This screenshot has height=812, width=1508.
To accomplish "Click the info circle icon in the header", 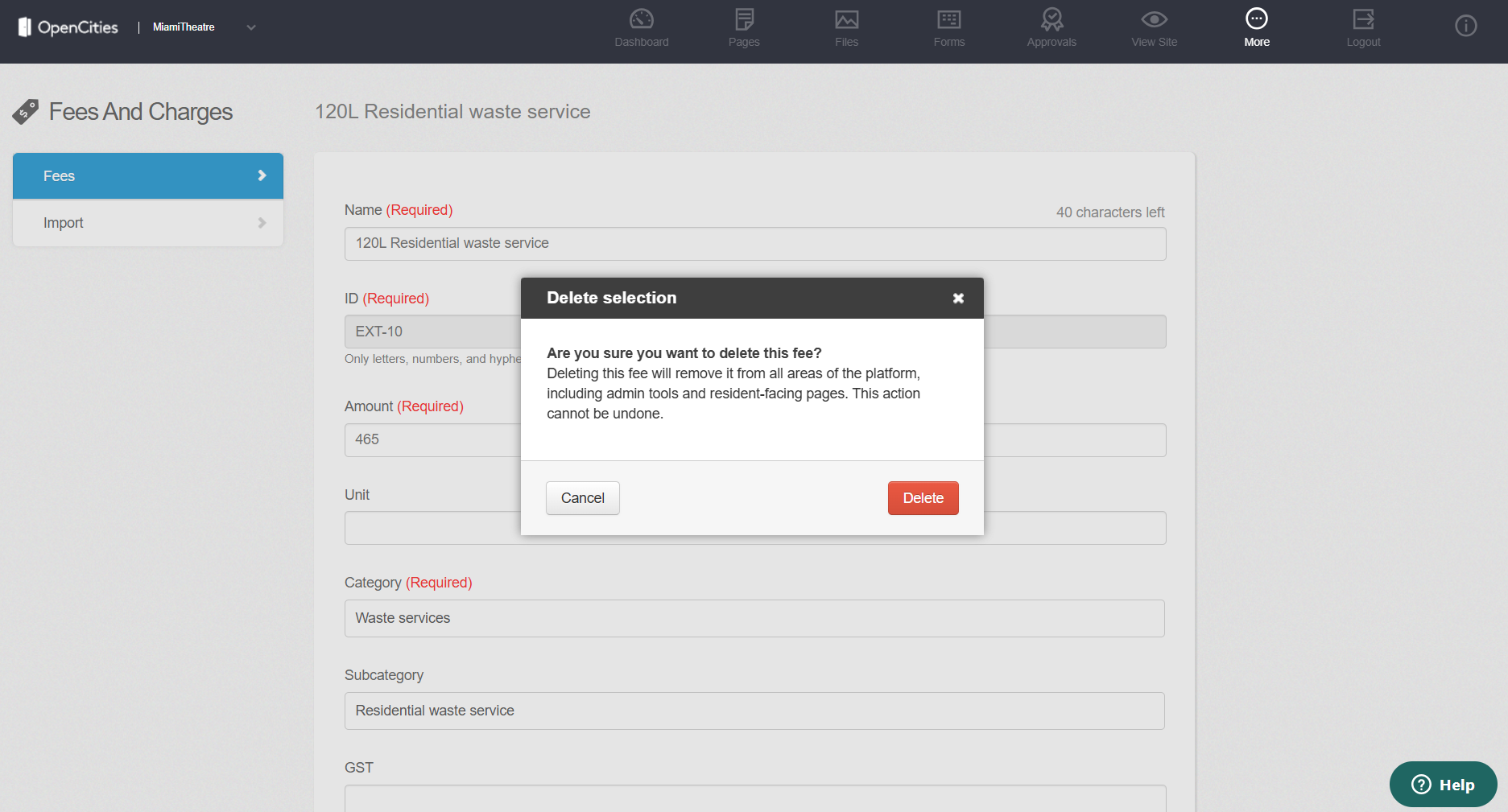I will 1465,27.
